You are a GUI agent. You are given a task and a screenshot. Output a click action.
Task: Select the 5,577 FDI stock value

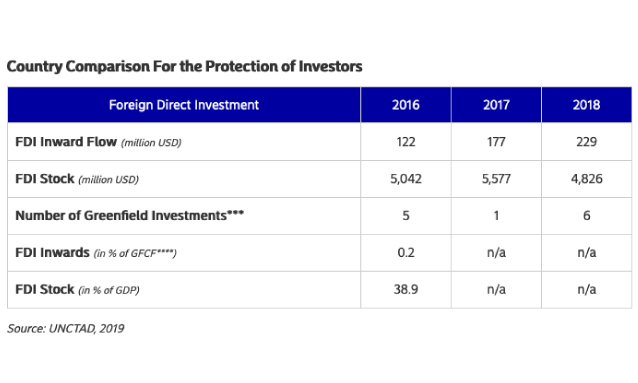click(496, 179)
